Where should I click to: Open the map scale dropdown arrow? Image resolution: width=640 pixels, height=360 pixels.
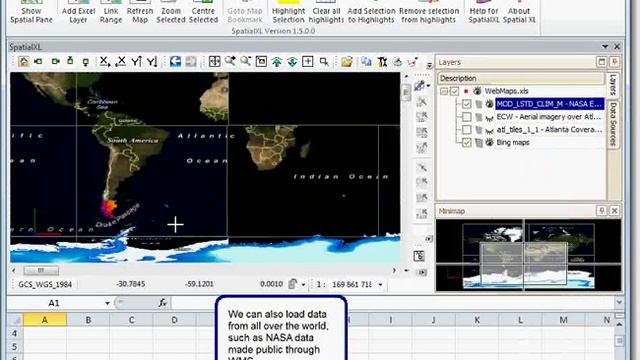(380, 284)
